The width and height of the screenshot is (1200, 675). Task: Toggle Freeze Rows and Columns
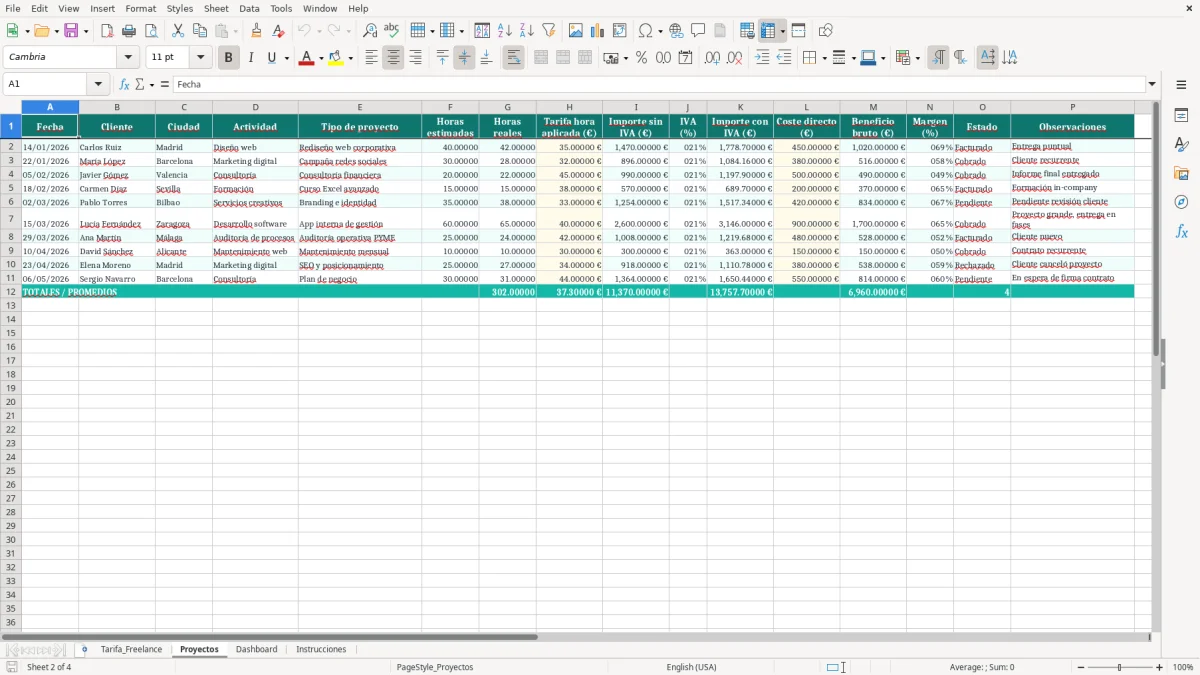(768, 31)
